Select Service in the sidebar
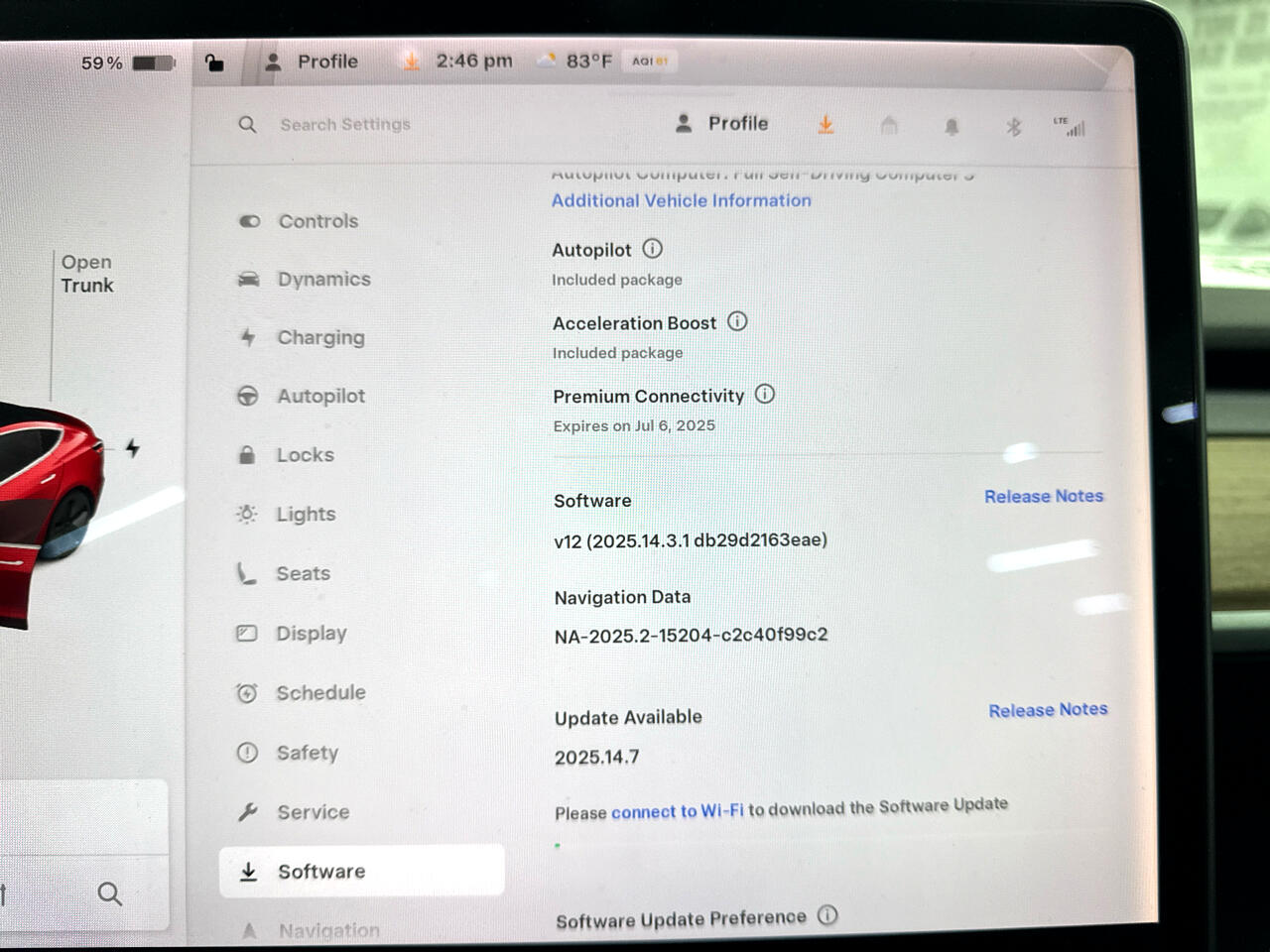 313,812
